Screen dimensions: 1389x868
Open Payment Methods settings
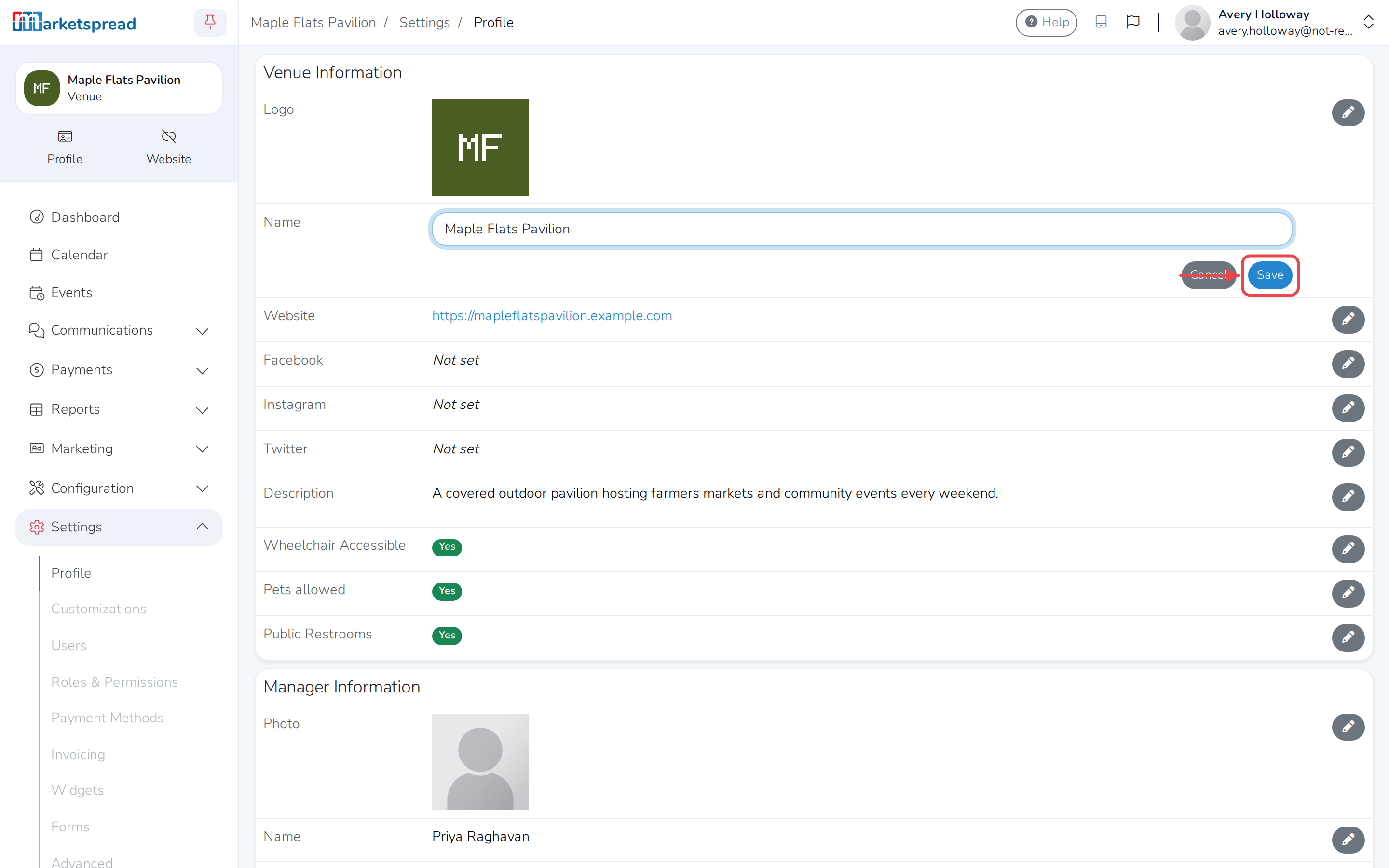[x=108, y=718]
